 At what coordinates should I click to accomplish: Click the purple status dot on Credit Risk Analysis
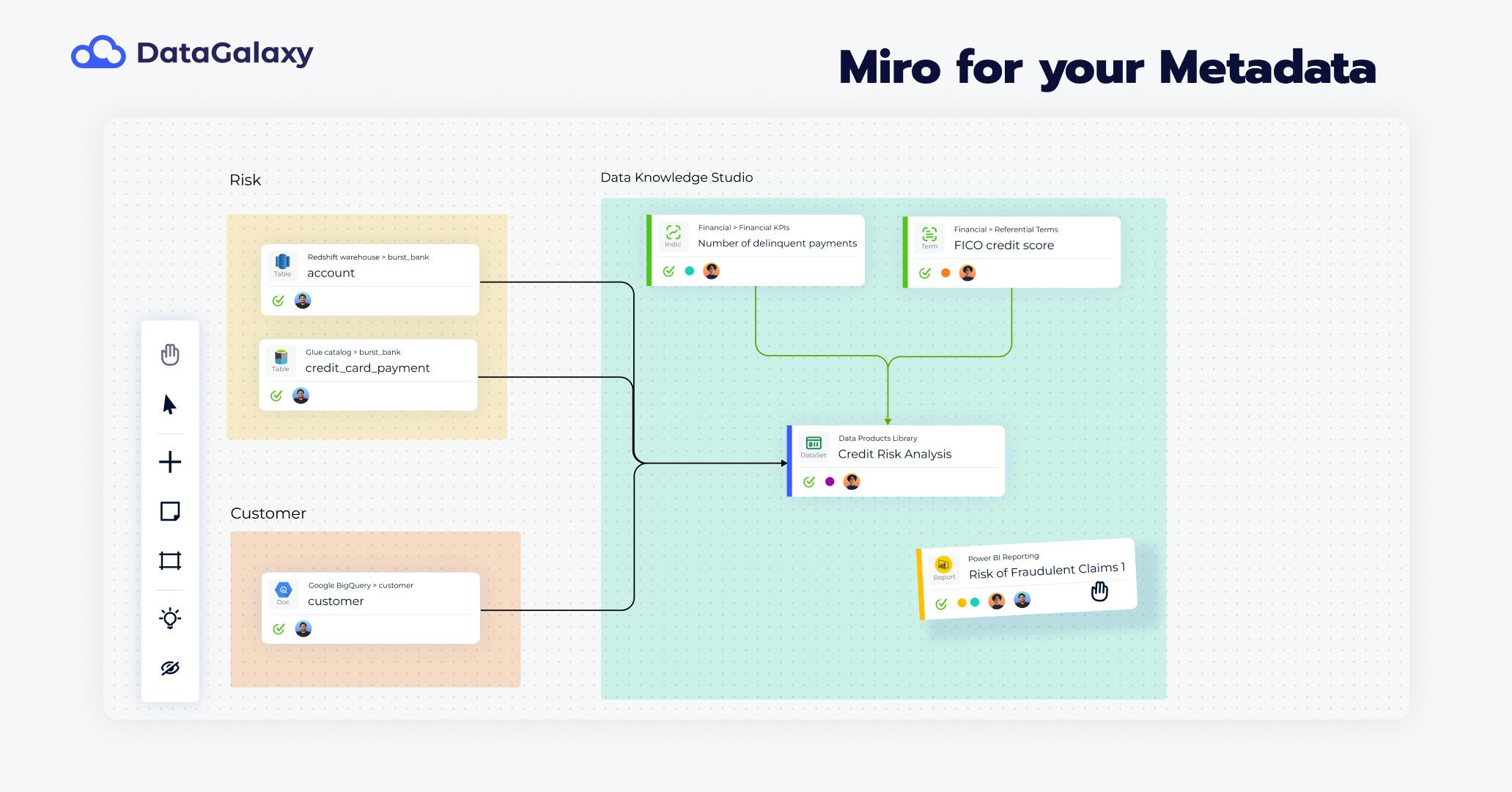click(x=830, y=482)
